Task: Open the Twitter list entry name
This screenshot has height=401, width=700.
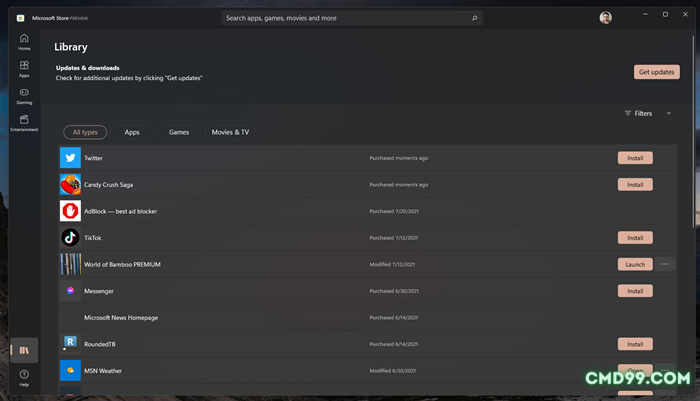Action: (93, 158)
